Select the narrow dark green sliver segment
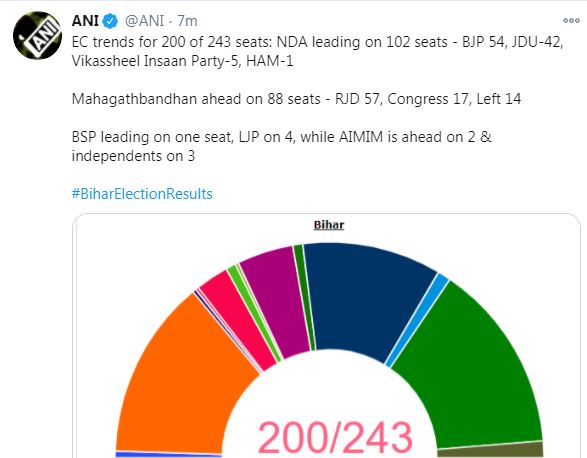 (304, 298)
